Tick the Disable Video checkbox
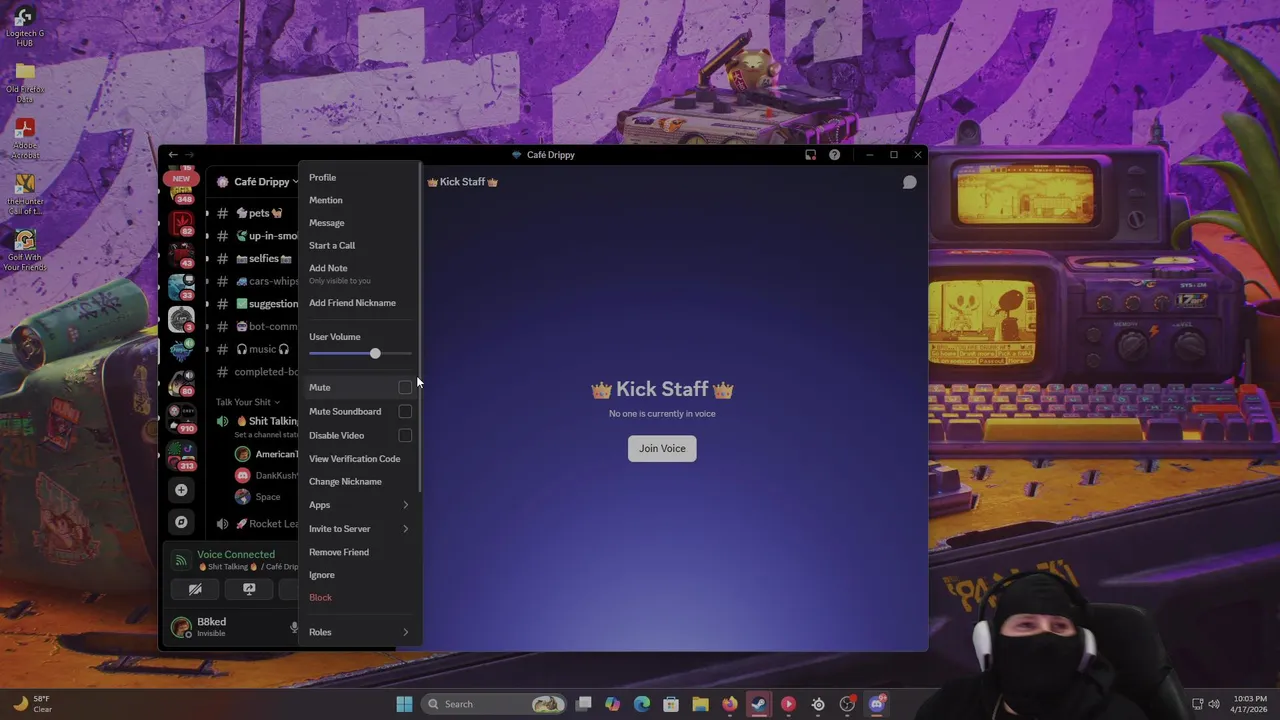Viewport: 1280px width, 720px height. click(x=405, y=435)
